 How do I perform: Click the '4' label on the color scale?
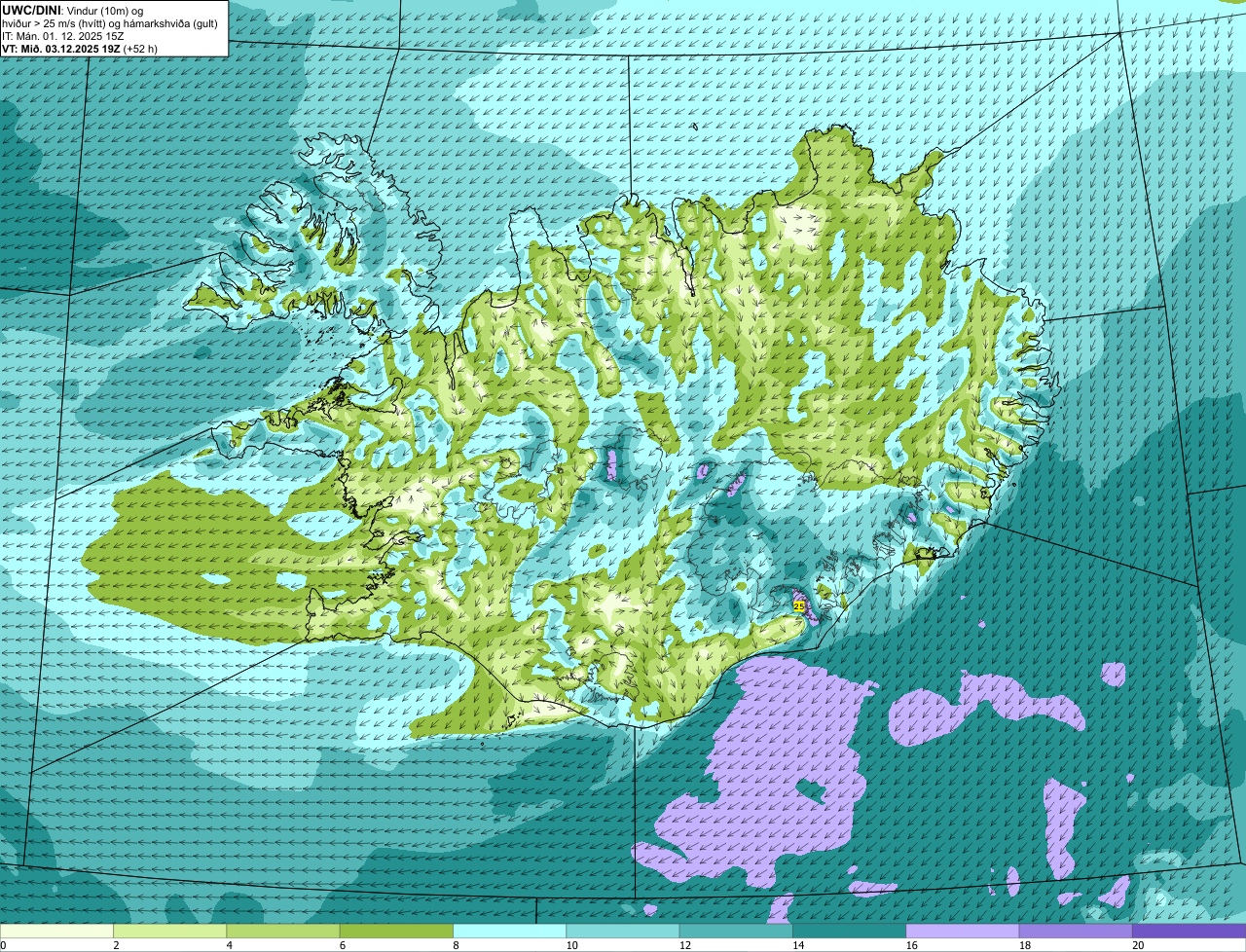pyautogui.click(x=229, y=945)
